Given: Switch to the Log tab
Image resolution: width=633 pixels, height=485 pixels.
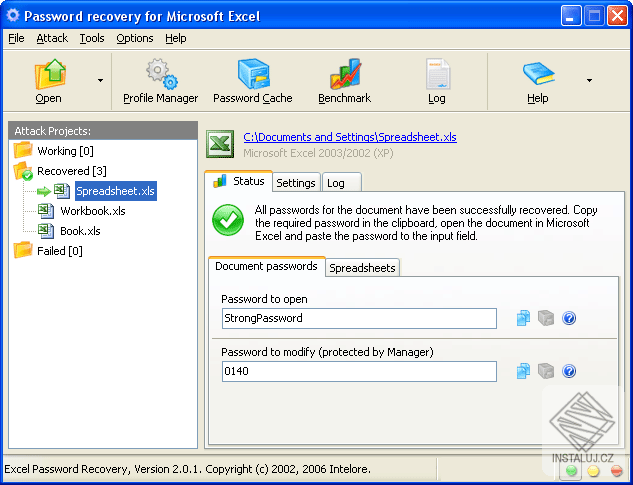Looking at the screenshot, I should [342, 183].
